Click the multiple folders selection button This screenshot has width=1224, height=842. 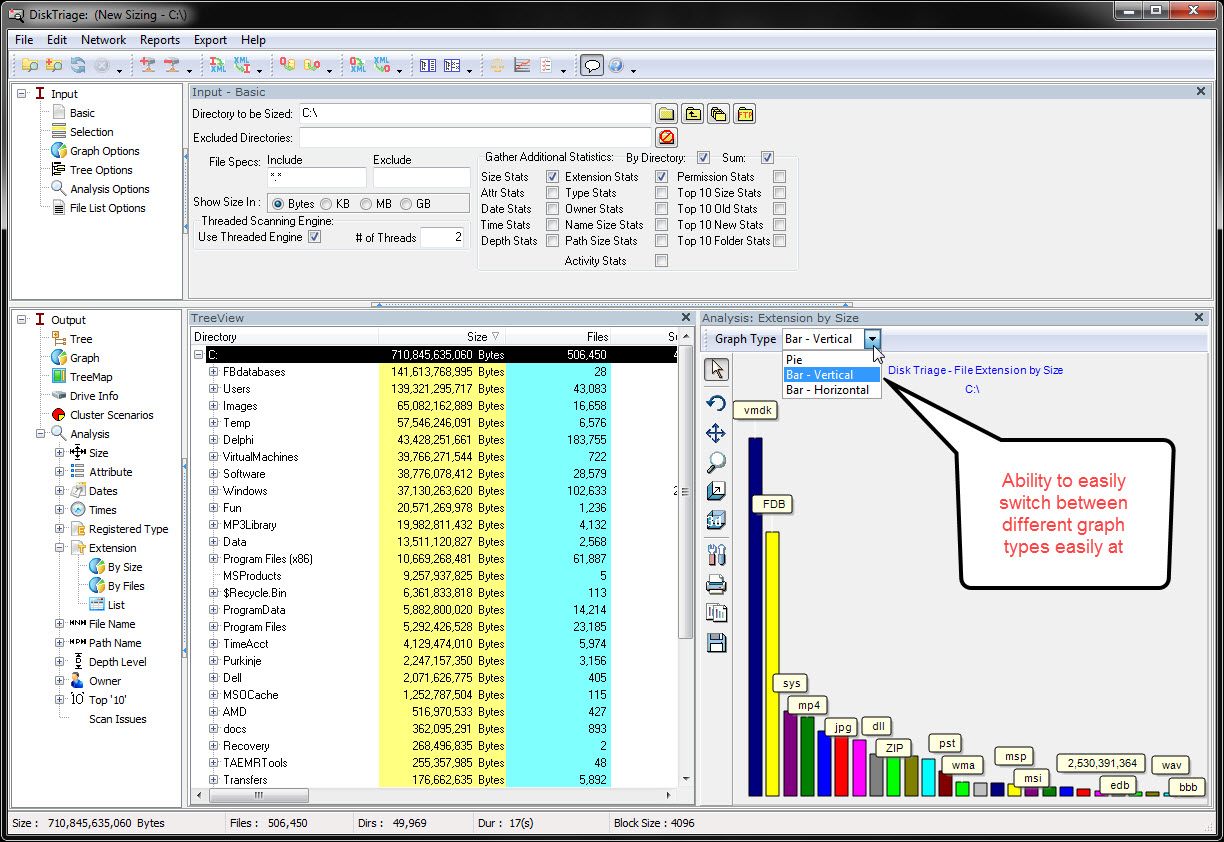(718, 113)
